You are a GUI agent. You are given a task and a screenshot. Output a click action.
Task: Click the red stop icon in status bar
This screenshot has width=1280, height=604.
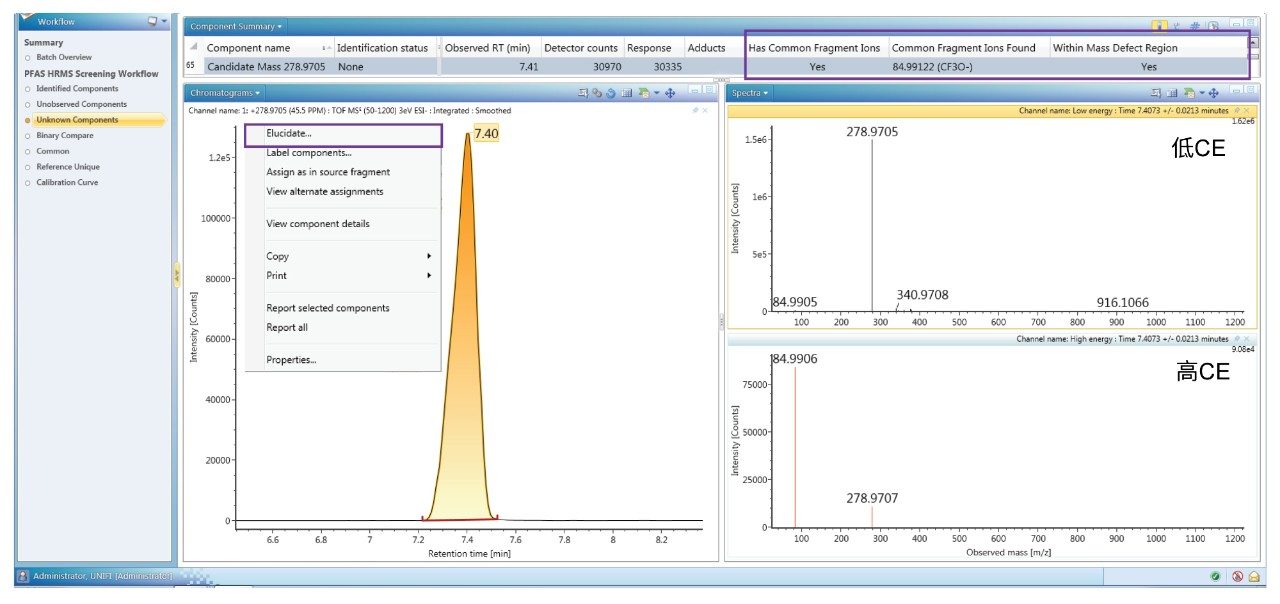point(1237,577)
